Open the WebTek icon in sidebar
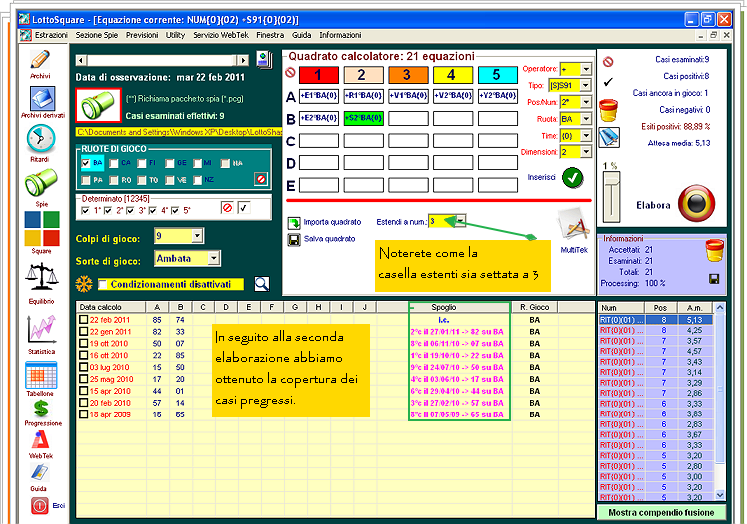 [x=40, y=441]
